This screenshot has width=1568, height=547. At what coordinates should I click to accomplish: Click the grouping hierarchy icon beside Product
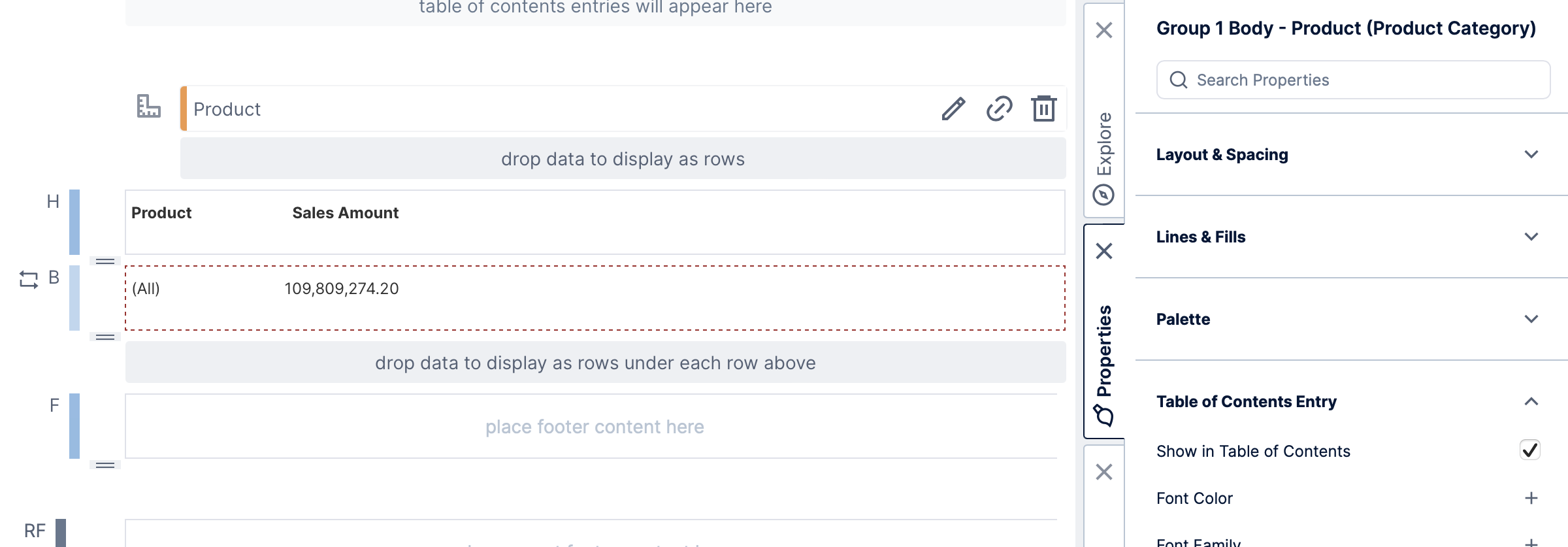click(148, 106)
